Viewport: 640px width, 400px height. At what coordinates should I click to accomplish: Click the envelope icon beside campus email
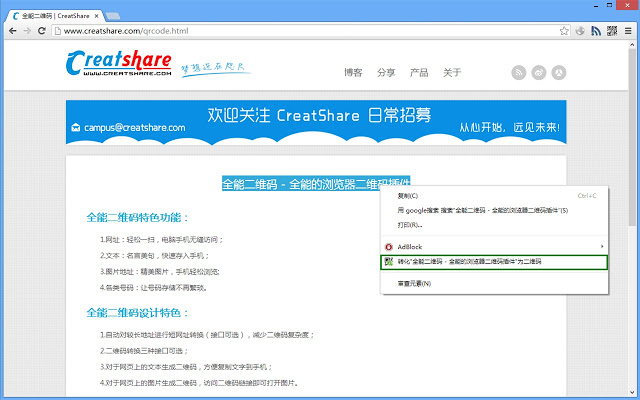pyautogui.click(x=76, y=127)
